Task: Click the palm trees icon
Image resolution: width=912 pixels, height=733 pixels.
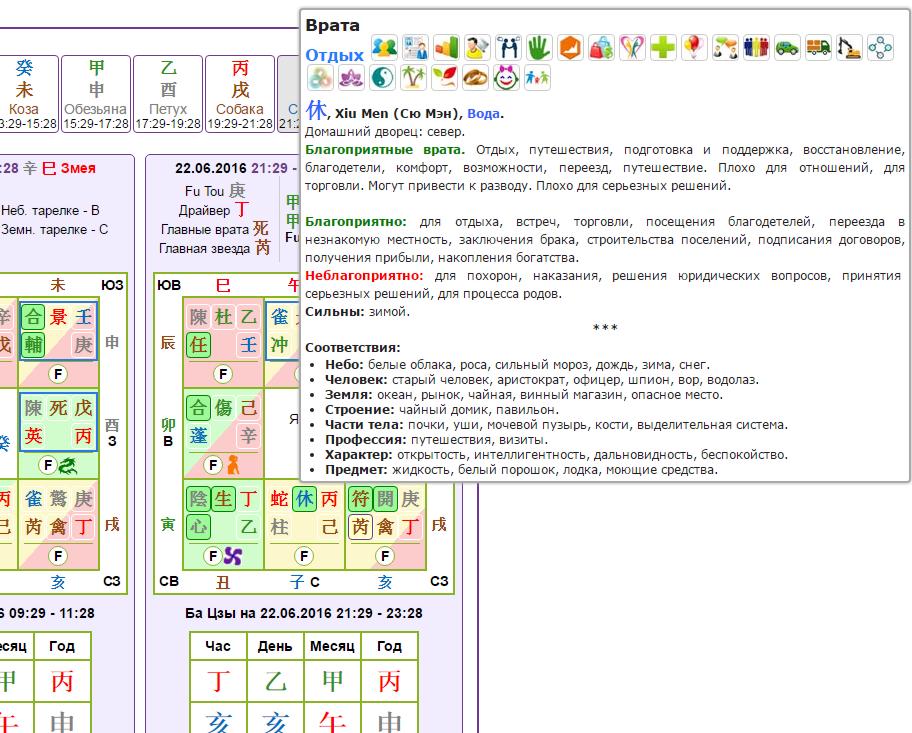Action: 413,77
